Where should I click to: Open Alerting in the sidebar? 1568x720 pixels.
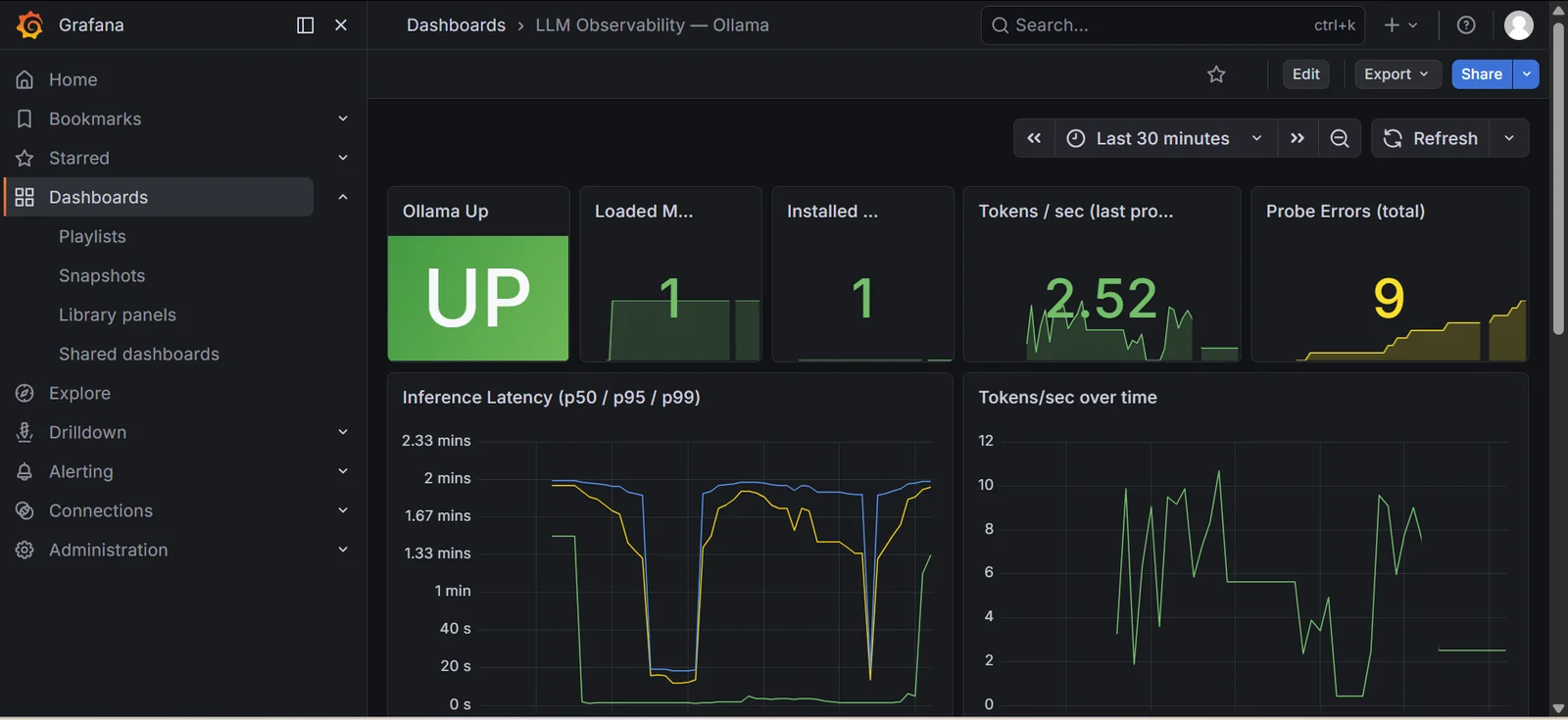click(81, 471)
